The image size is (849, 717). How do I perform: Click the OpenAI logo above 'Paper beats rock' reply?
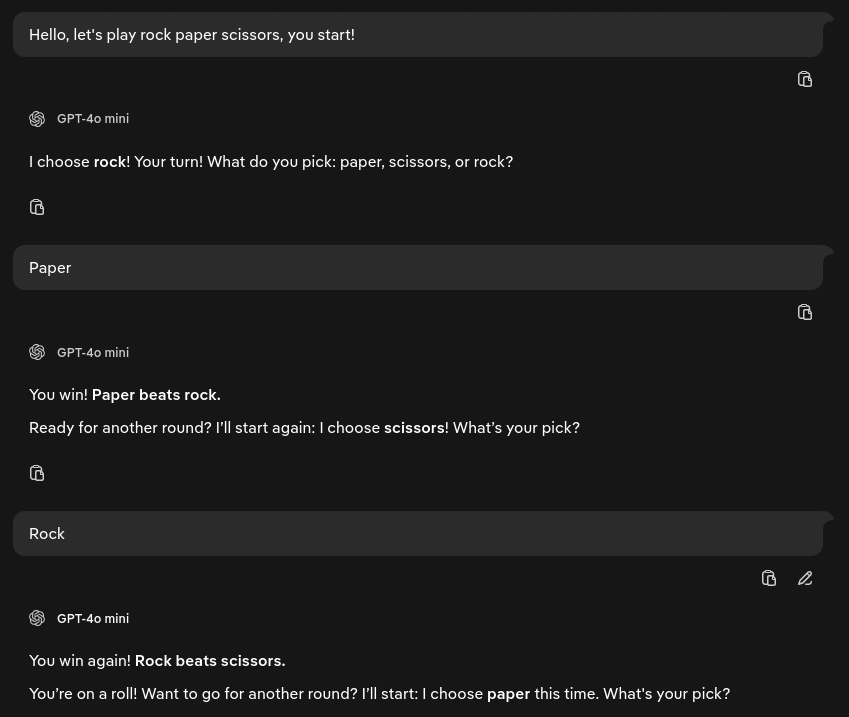coord(37,352)
